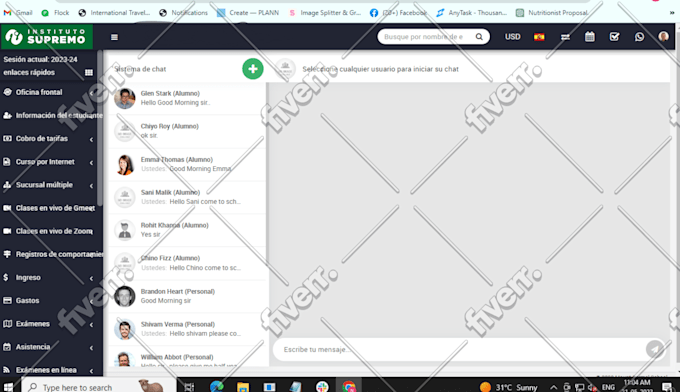This screenshot has height=392, width=680.
Task: Expand Gastos menu chevron
Action: 91,301
